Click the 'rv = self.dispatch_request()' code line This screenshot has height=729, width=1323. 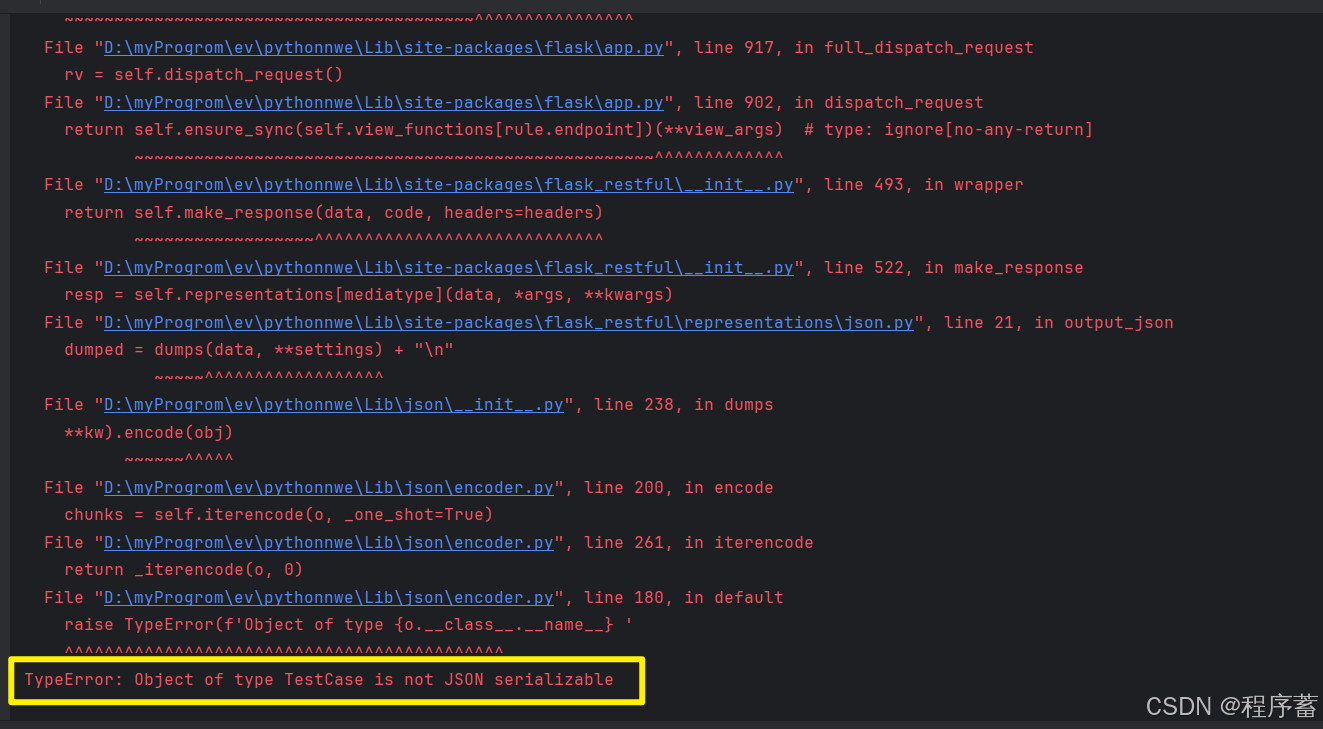click(x=204, y=75)
